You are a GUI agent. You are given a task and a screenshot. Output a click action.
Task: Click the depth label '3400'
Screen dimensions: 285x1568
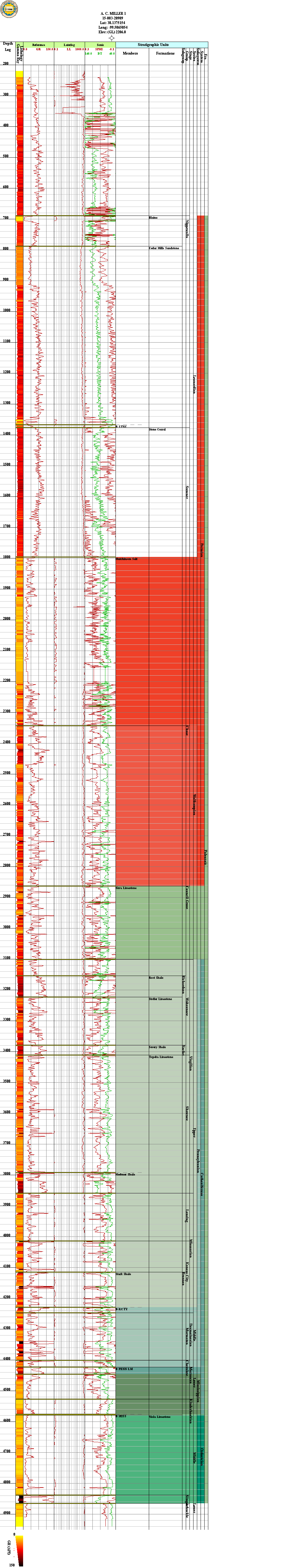coord(6,1051)
